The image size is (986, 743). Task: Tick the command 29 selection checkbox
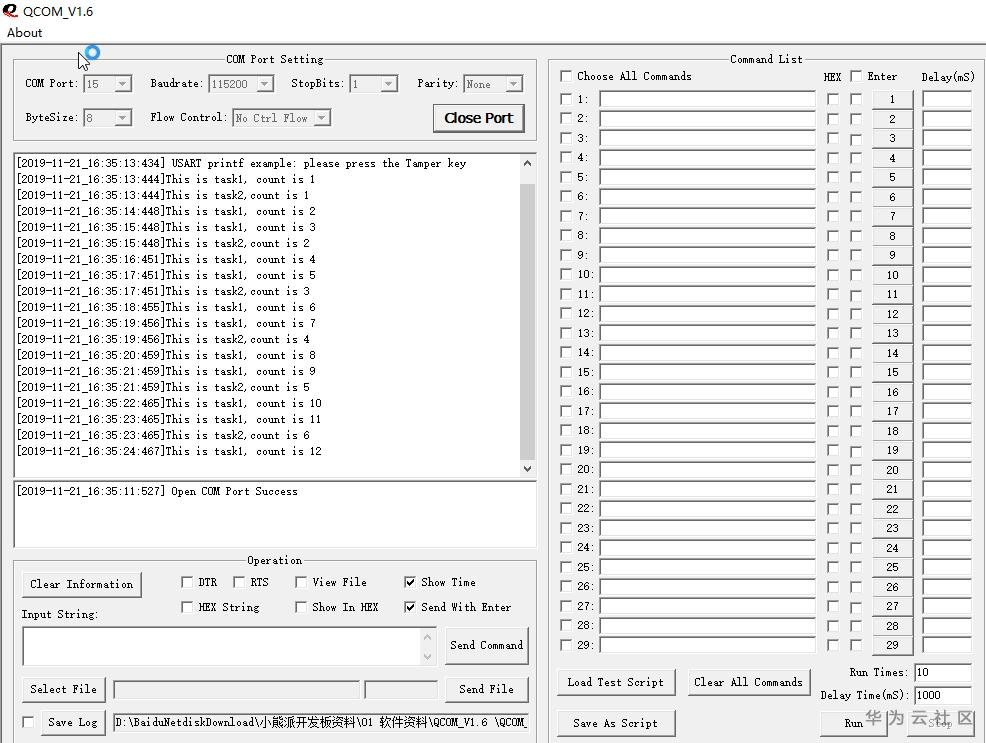[566, 645]
